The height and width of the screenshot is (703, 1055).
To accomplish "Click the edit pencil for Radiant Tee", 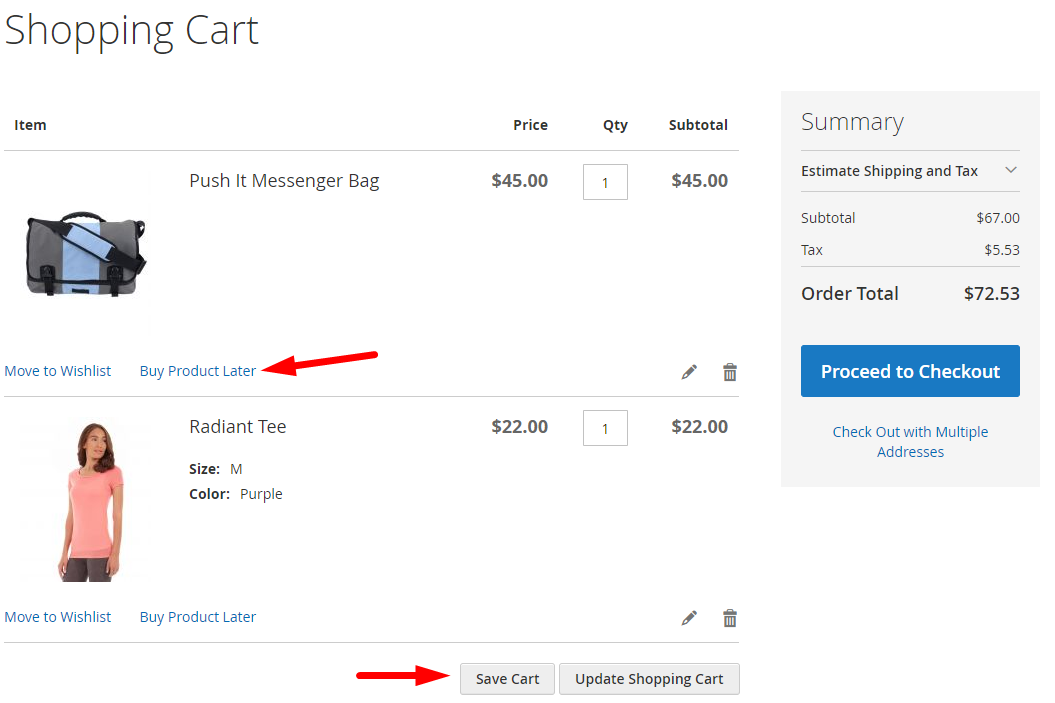I will (x=689, y=618).
